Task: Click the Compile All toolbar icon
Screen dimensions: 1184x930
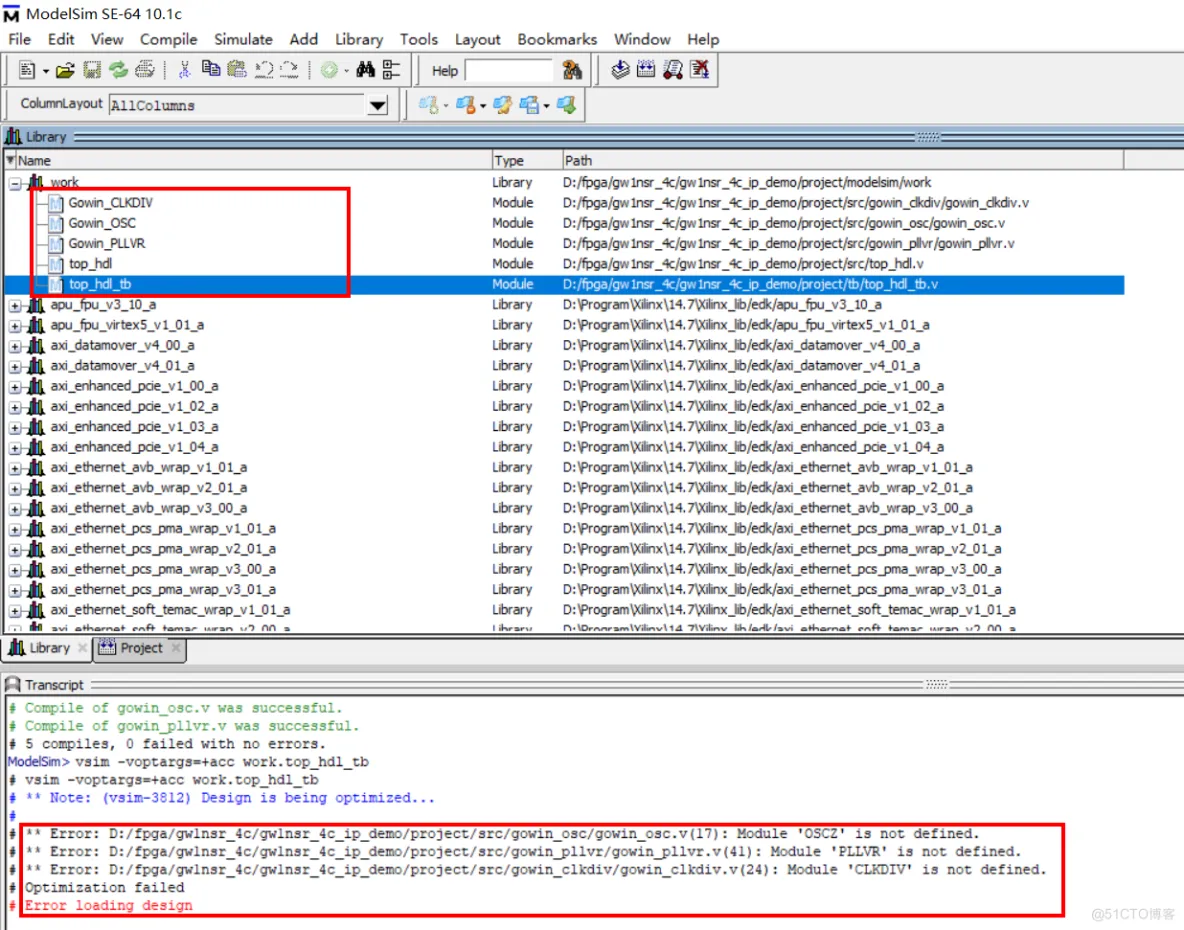Action: [x=646, y=70]
